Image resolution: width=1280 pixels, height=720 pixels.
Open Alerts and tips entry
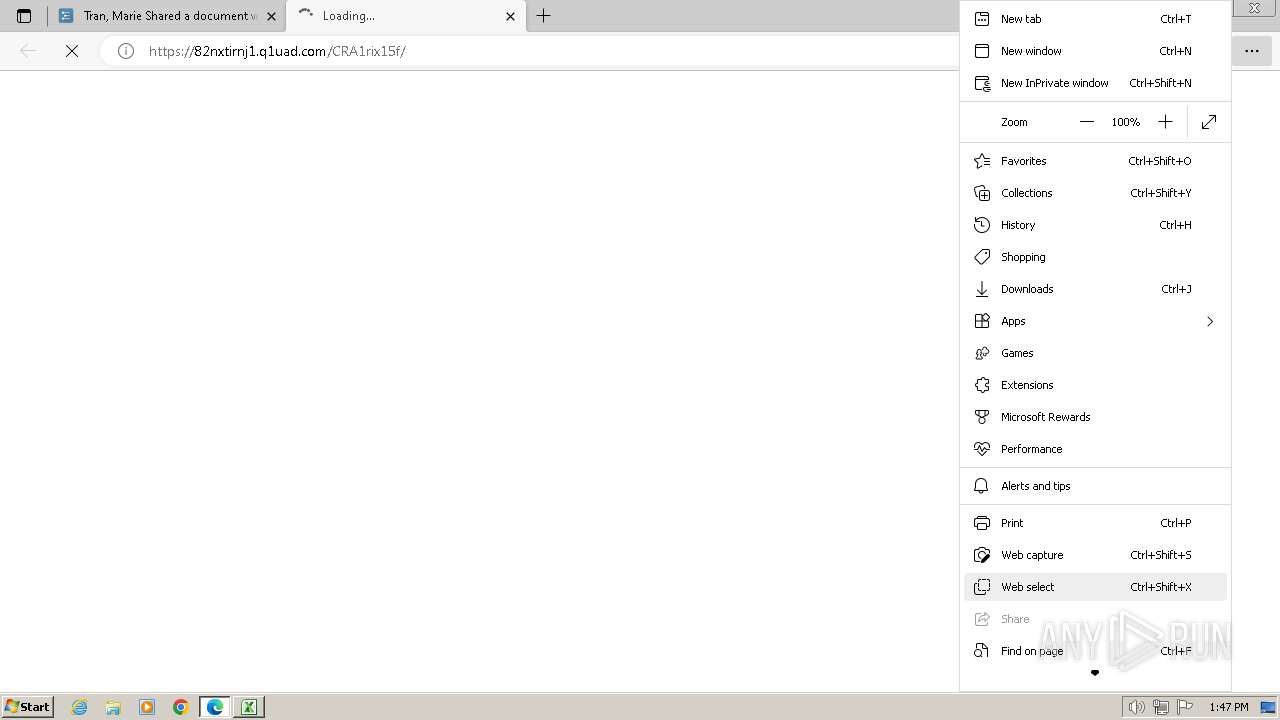click(1095, 486)
